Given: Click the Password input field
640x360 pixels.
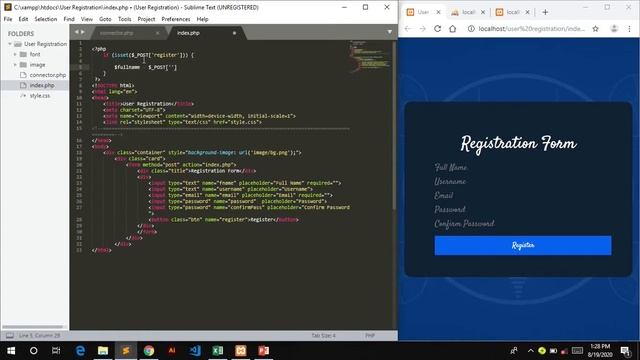Looking at the screenshot, I should [x=523, y=209].
